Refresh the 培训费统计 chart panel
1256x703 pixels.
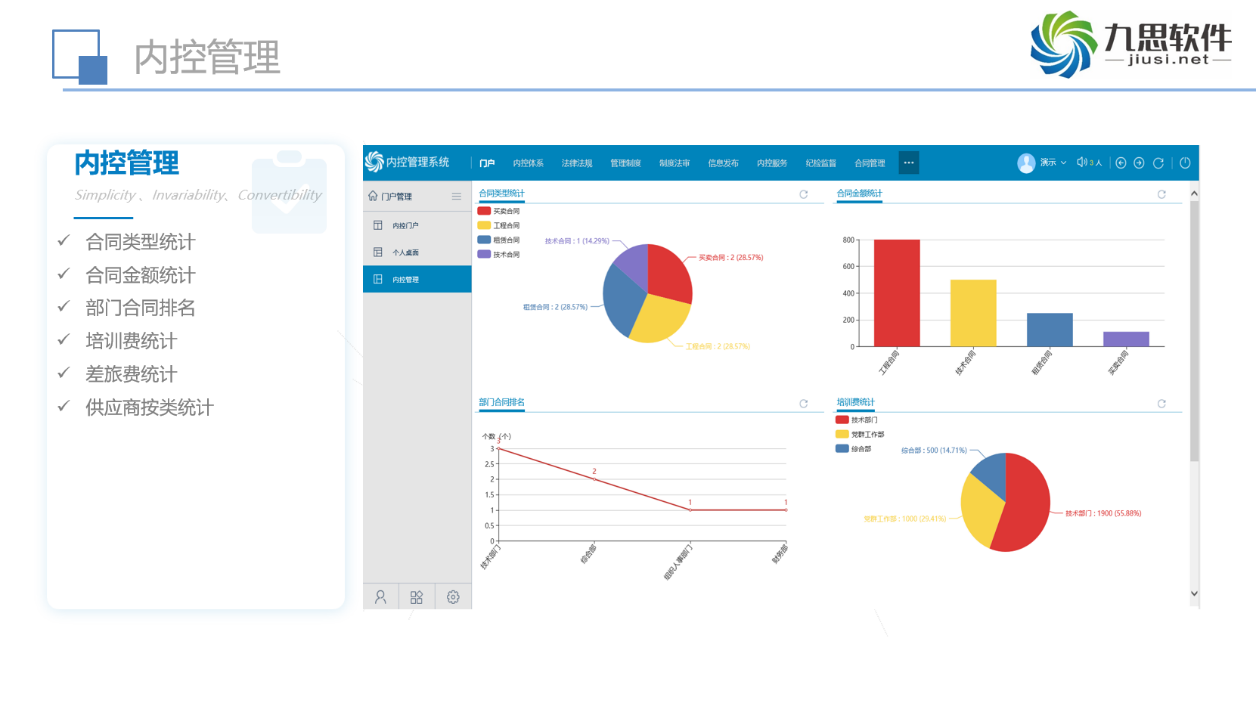point(1161,404)
